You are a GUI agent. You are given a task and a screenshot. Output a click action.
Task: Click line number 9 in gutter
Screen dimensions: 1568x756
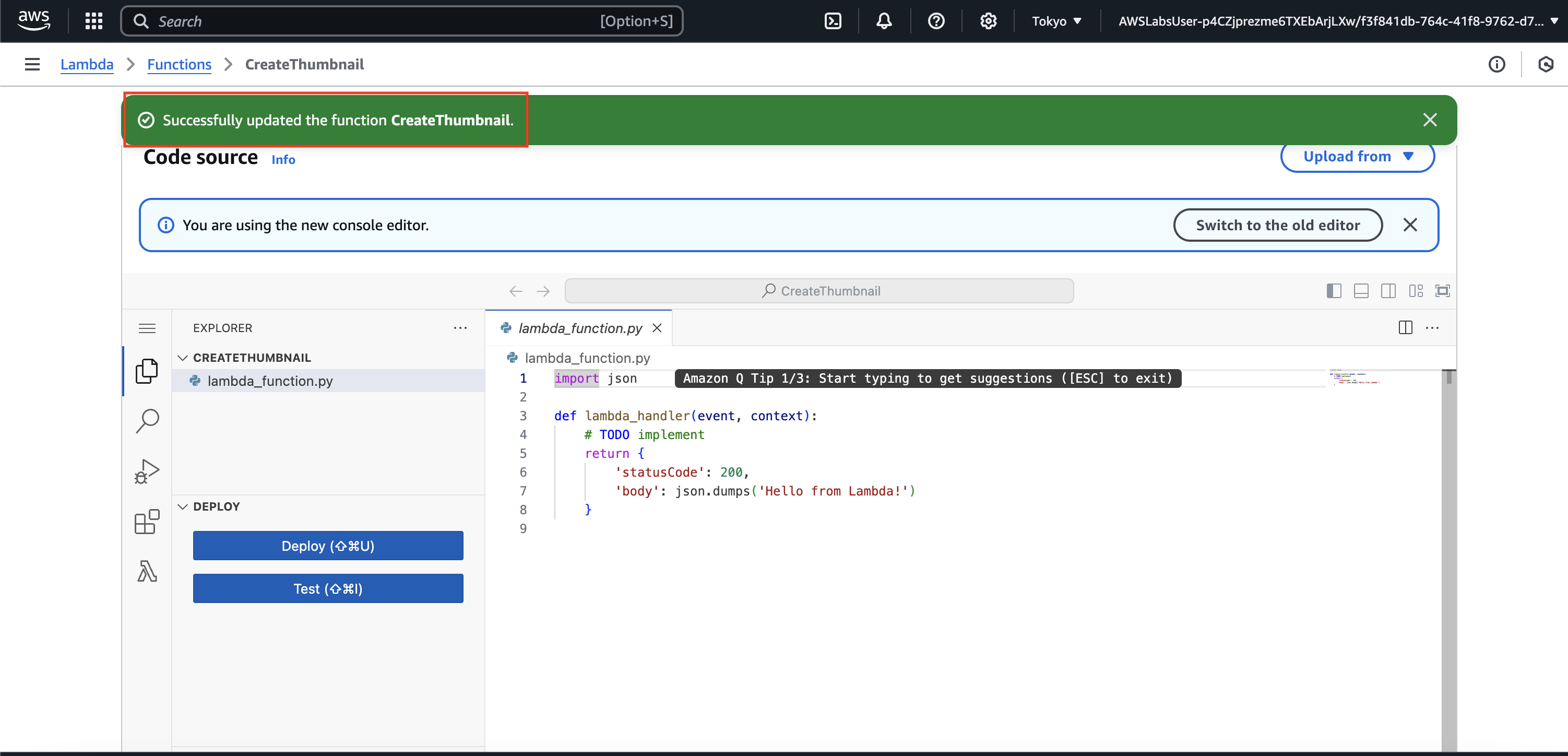(523, 529)
